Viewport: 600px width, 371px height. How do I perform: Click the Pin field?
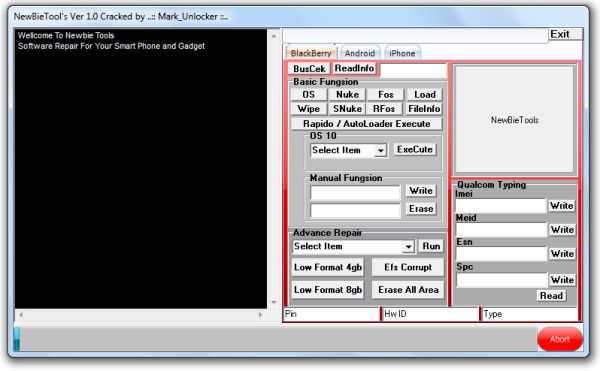(x=331, y=314)
